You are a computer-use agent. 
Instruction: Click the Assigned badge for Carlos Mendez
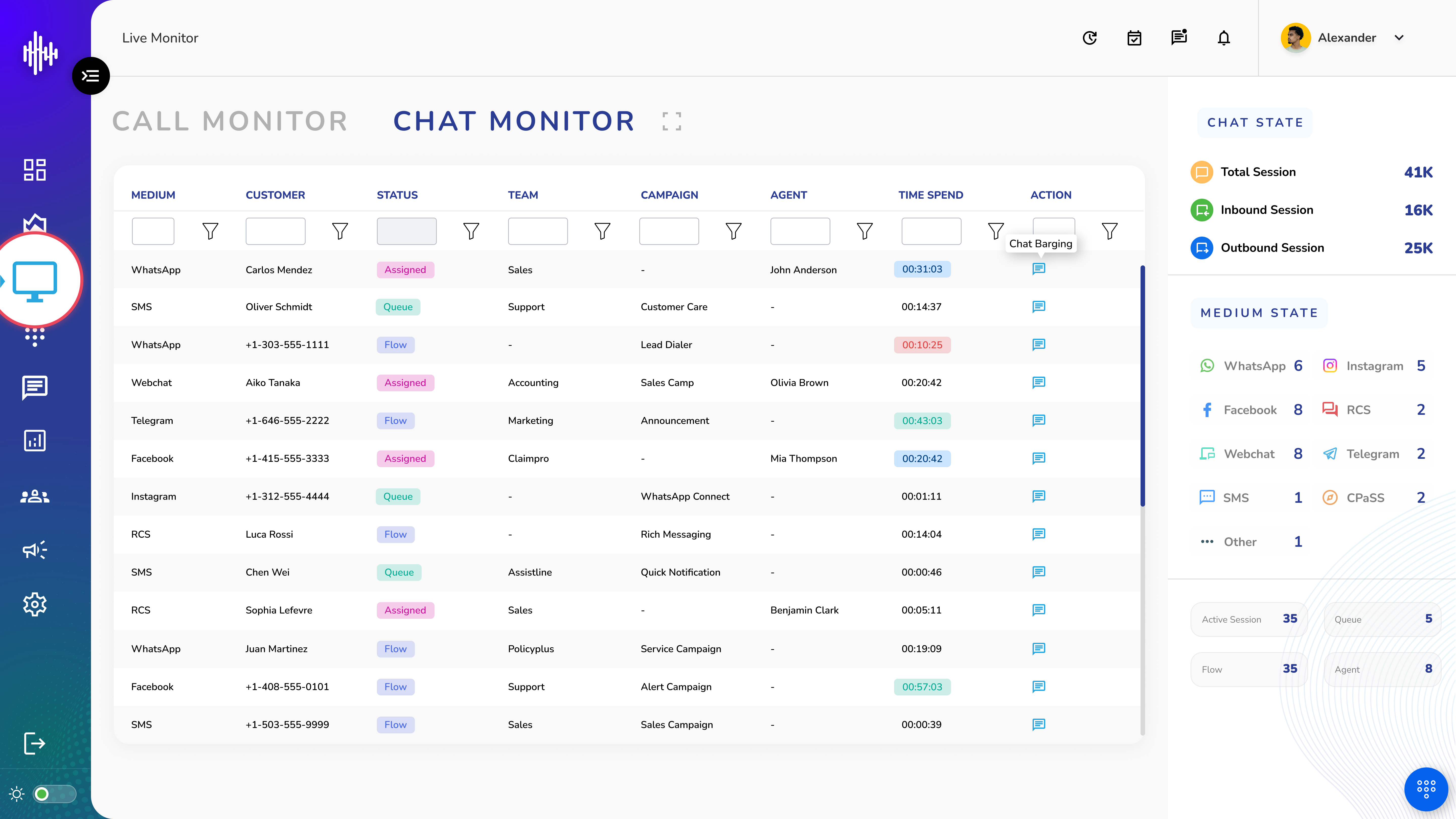point(405,270)
